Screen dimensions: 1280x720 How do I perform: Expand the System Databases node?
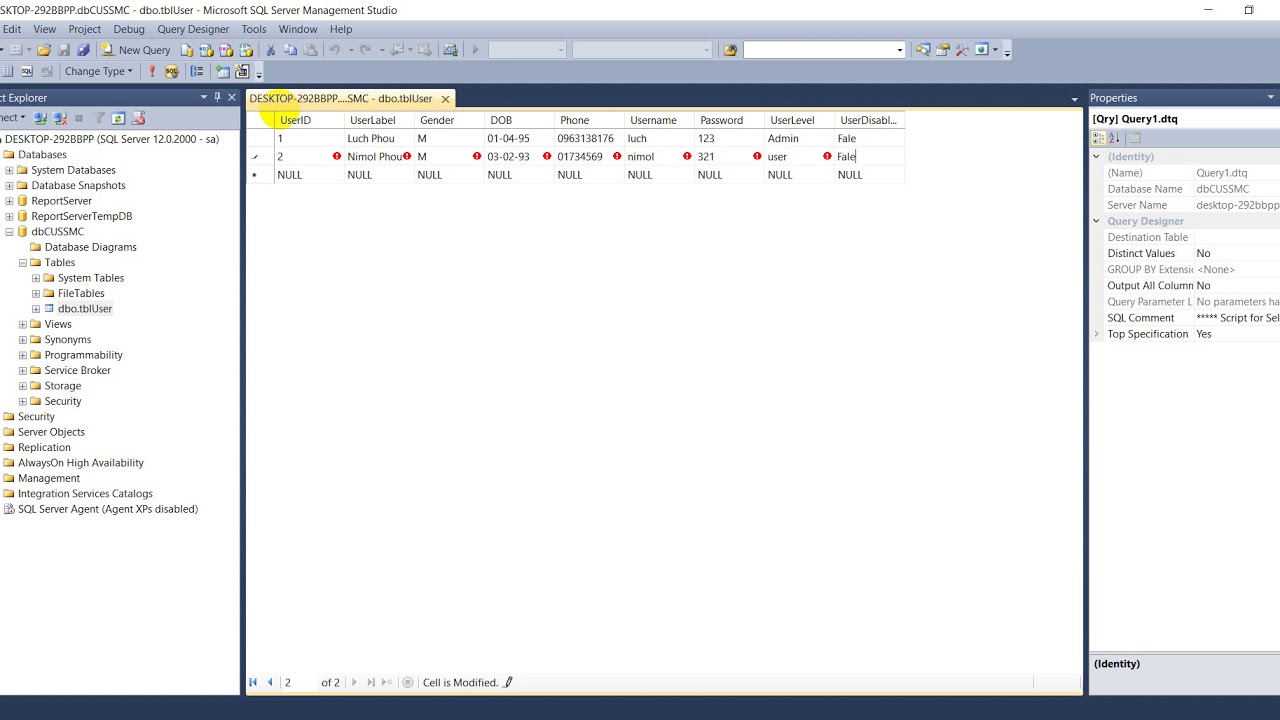click(9, 170)
